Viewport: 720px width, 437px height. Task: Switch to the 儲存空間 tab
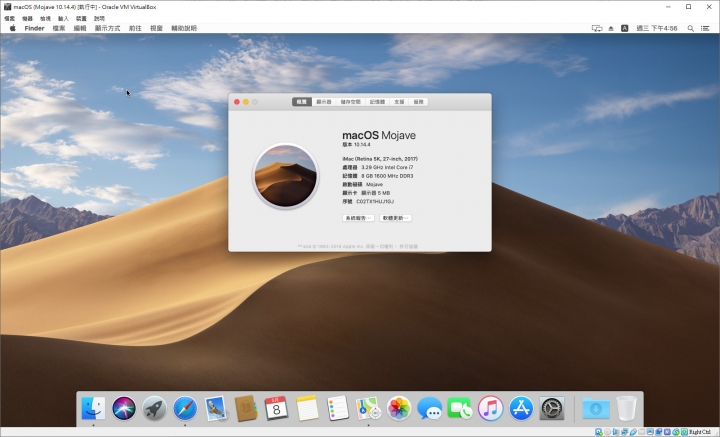(350, 102)
